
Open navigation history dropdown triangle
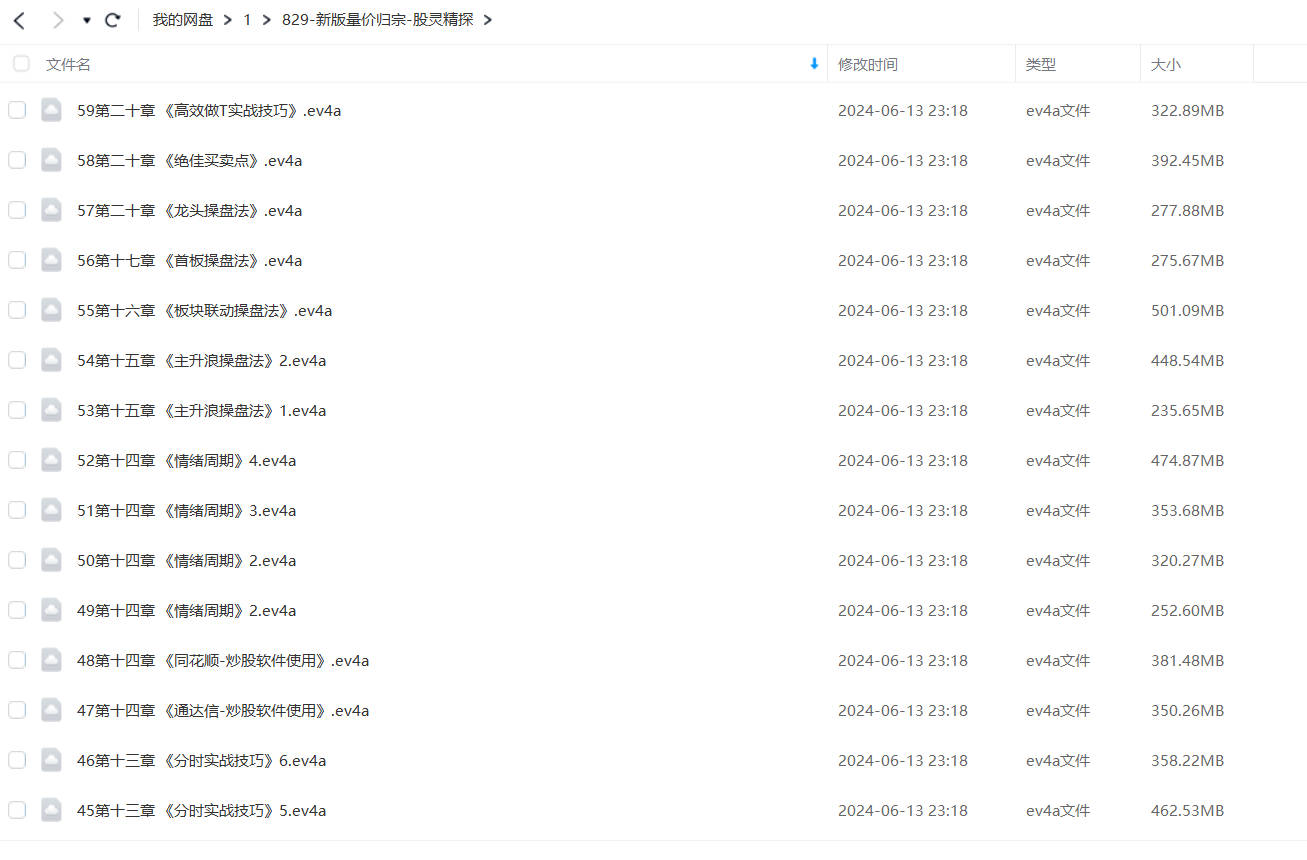pos(87,20)
